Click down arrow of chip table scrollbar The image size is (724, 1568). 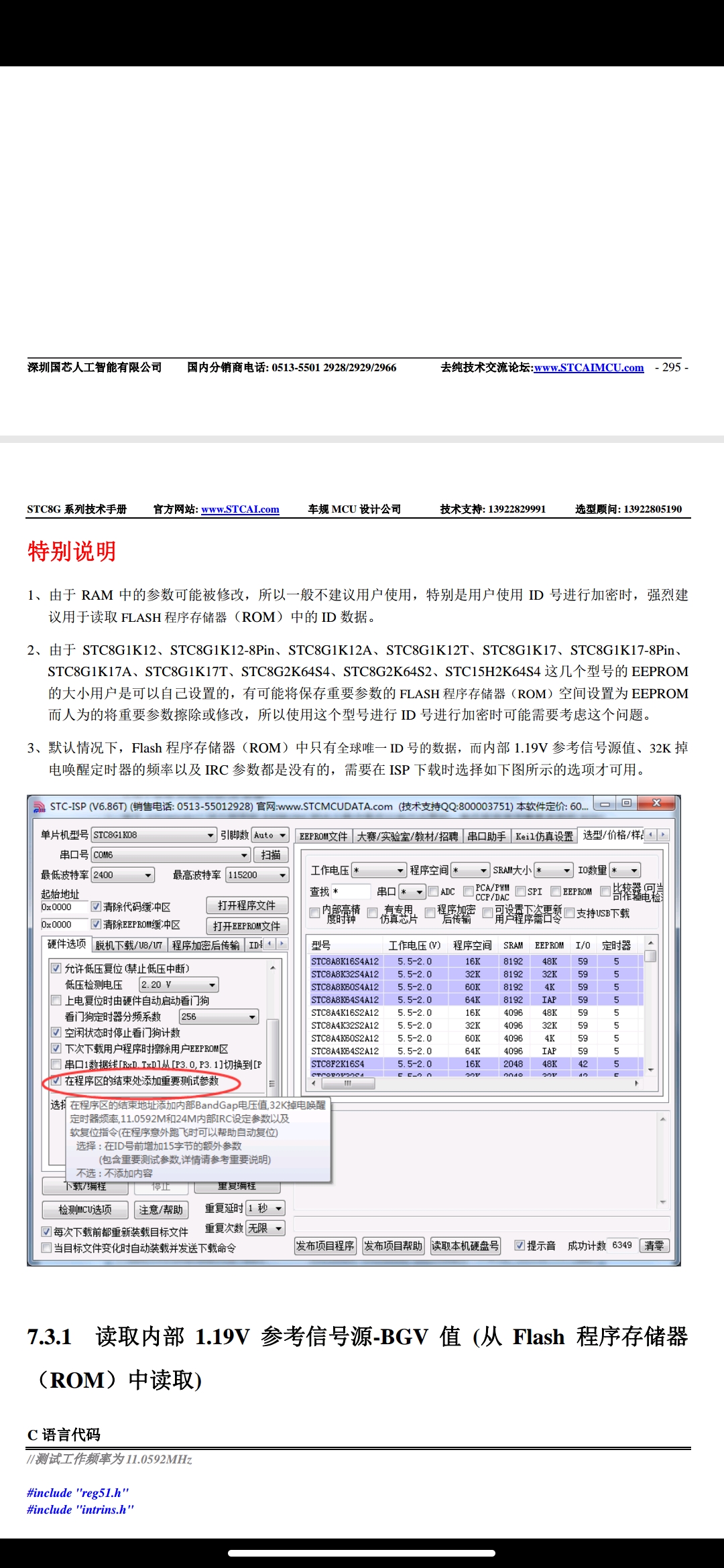point(650,1070)
